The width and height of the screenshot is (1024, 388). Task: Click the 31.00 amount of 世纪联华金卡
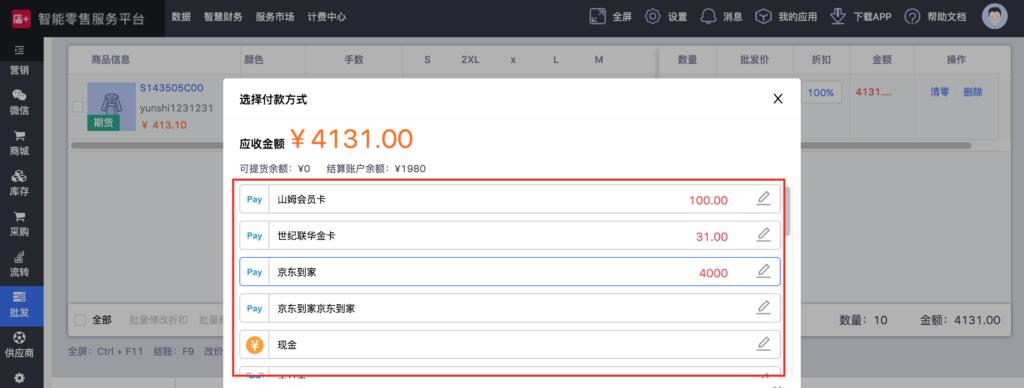[x=711, y=237]
